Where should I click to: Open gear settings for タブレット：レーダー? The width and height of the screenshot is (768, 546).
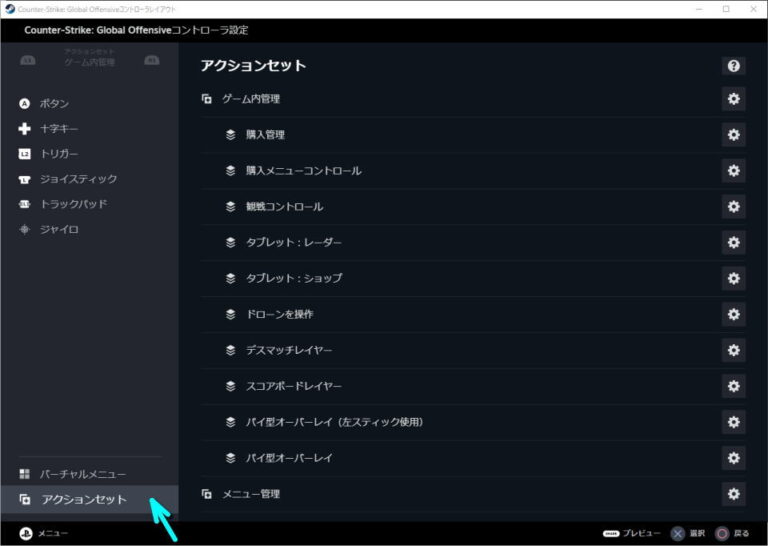coord(733,242)
